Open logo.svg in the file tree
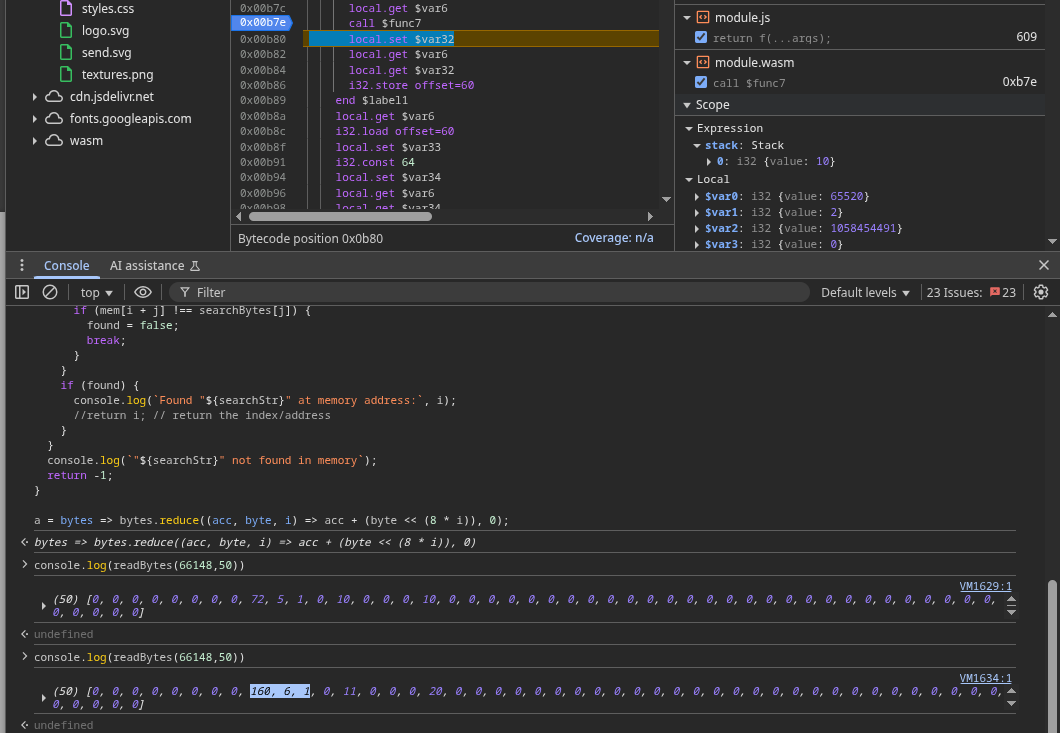Viewport: 1060px width, 733px height. [x=105, y=30]
